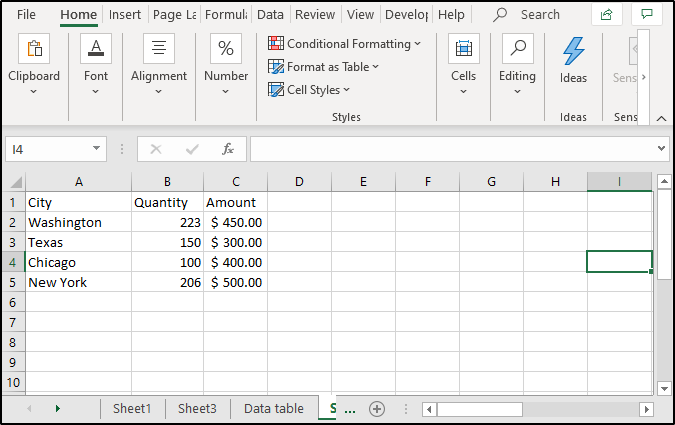Switch to the View tab

(x=360, y=15)
